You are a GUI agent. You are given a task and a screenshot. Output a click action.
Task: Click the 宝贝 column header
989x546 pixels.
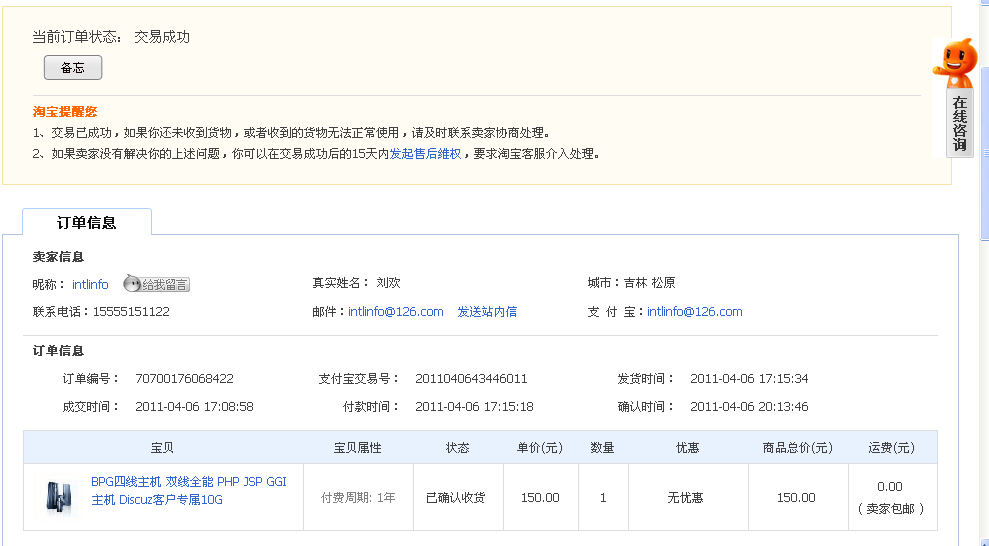[x=162, y=448]
